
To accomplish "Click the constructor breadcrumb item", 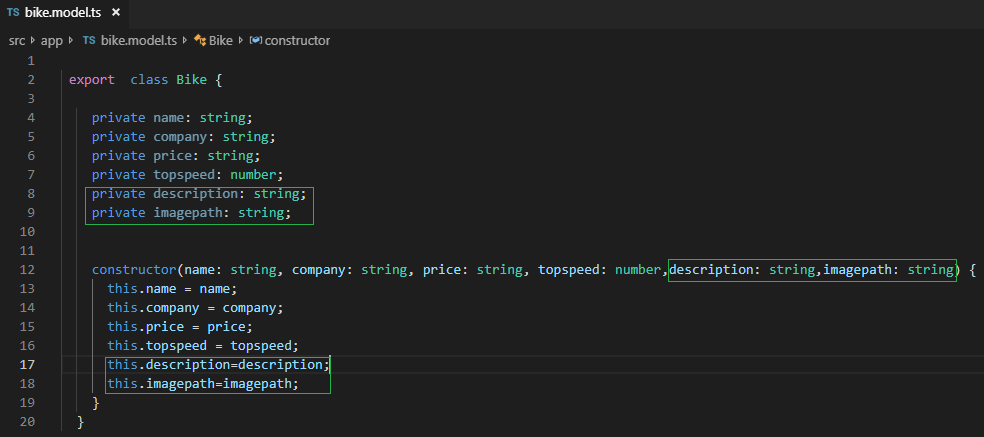I will (297, 41).
